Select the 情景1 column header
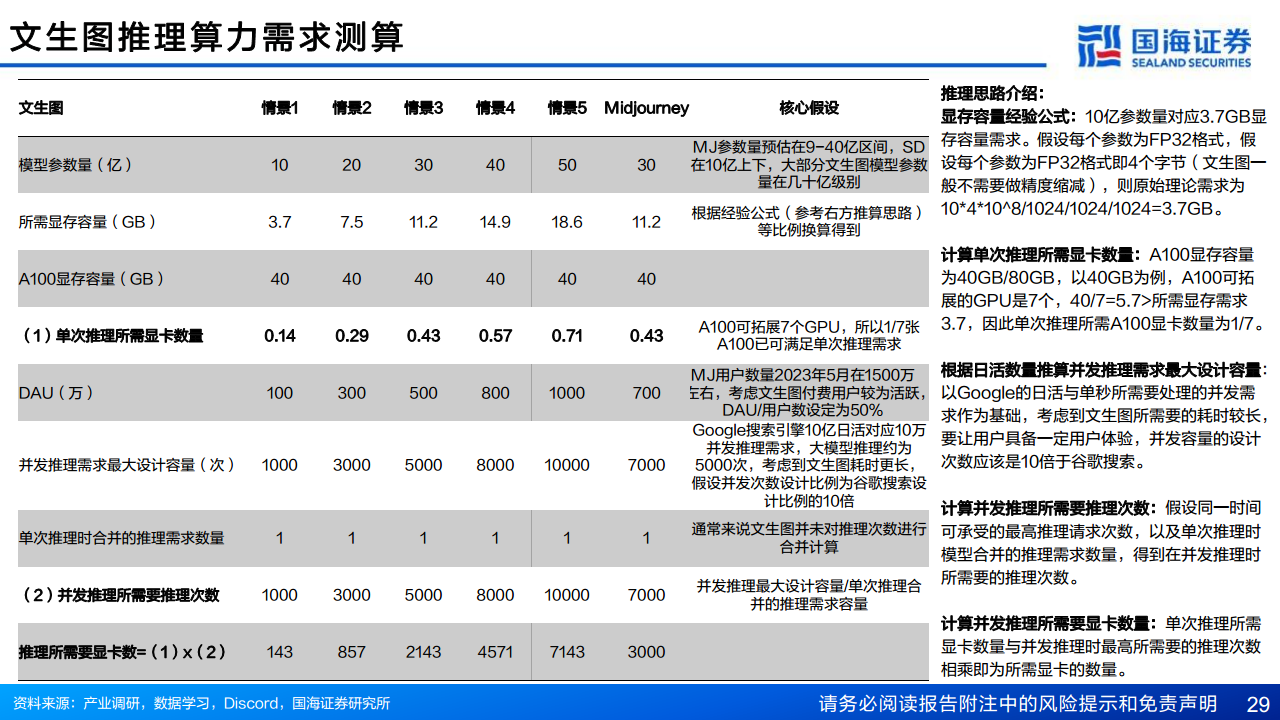 pyautogui.click(x=280, y=108)
